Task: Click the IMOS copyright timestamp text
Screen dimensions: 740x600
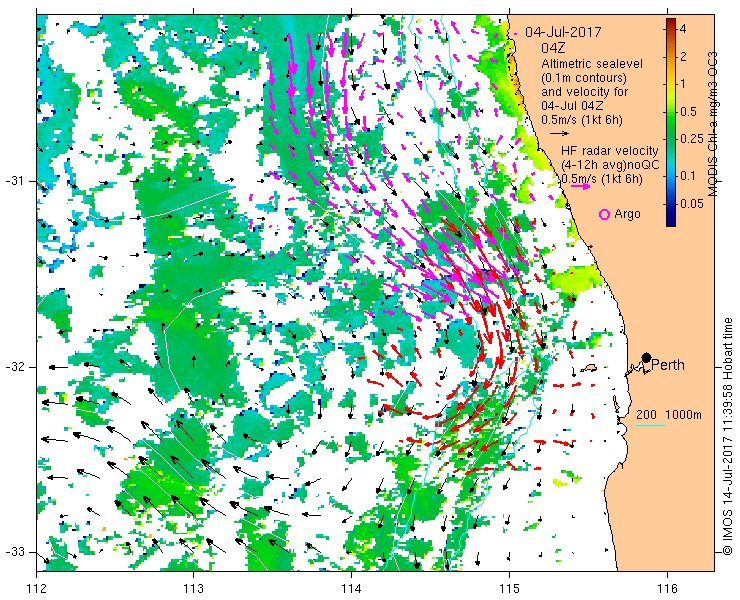Action: tap(728, 437)
